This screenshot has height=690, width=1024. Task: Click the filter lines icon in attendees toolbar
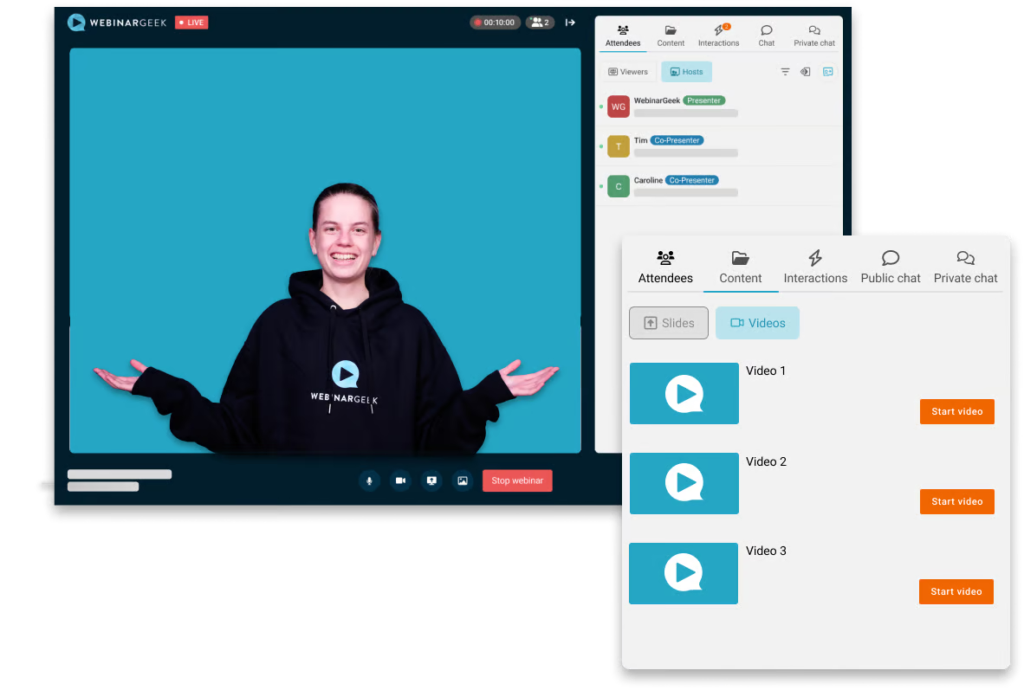[785, 72]
